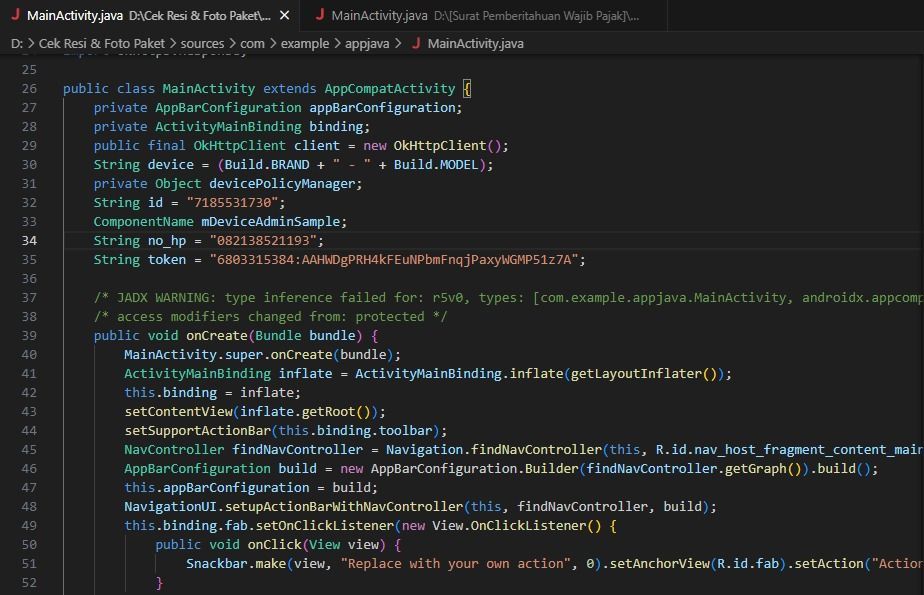Open 'appjava' breadcrumb segment
Screen dimensions: 924x595
point(367,44)
